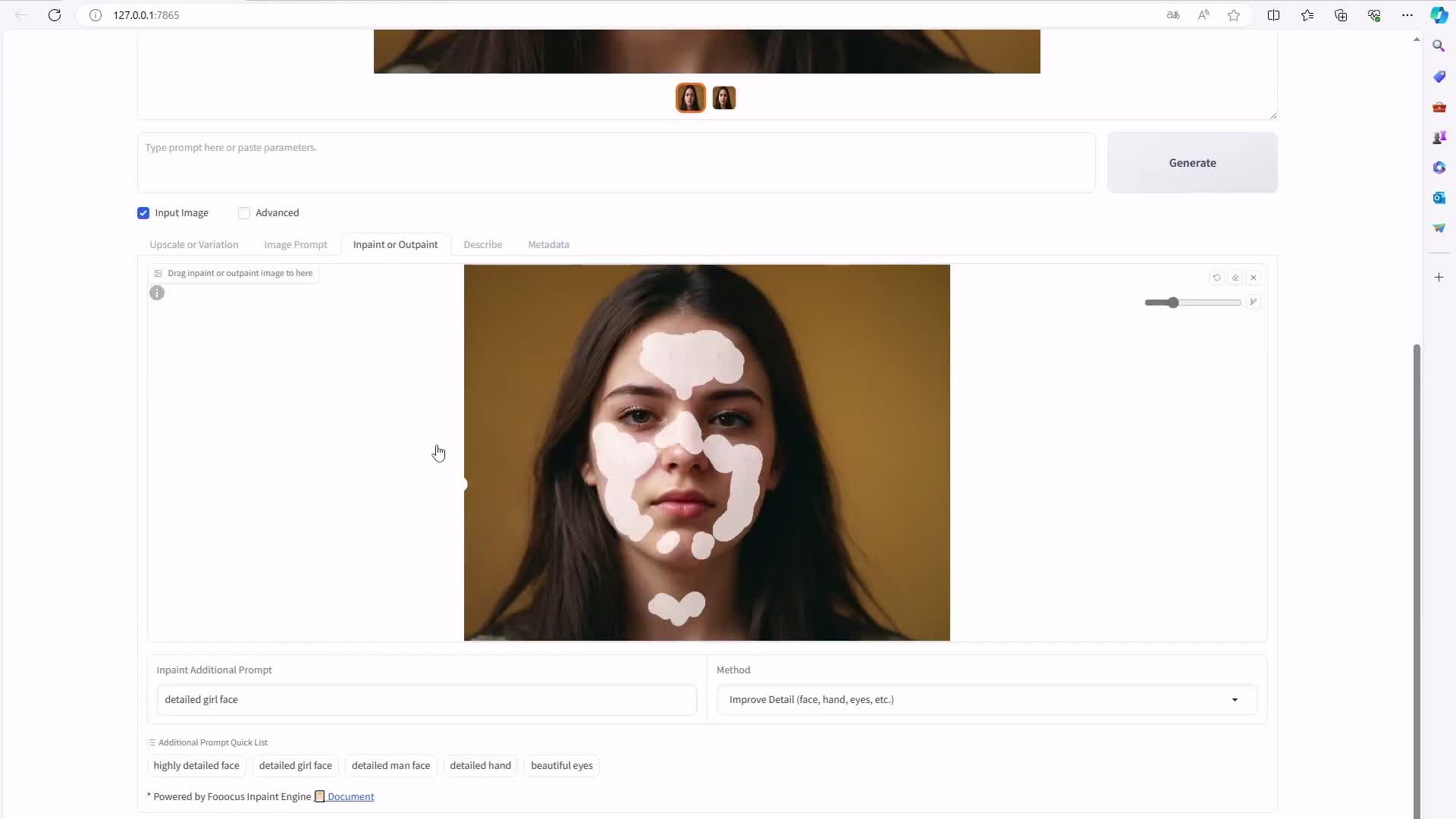Add page to favorites with star icon
The height and width of the screenshot is (819, 1456).
point(1234,15)
